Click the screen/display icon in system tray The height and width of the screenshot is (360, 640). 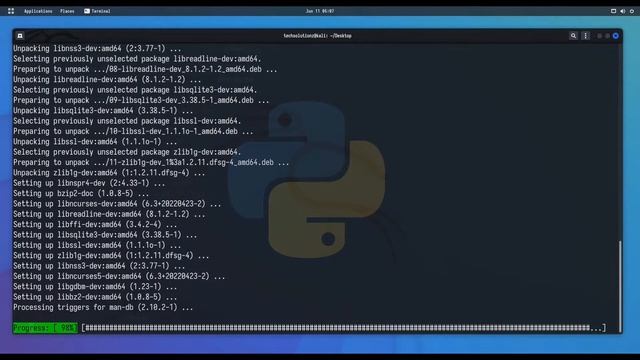(613, 11)
